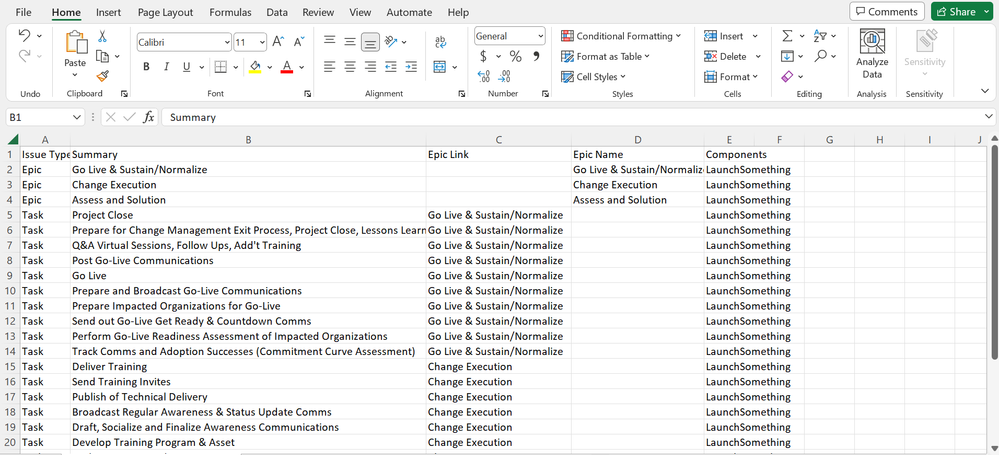Toggle Underline formatting
The height and width of the screenshot is (455, 999).
(187, 67)
